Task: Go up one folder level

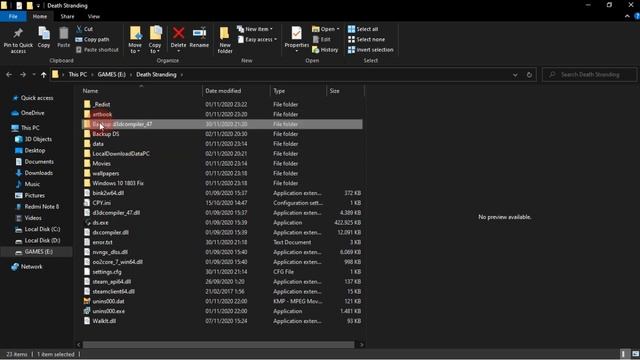Action: (43, 75)
